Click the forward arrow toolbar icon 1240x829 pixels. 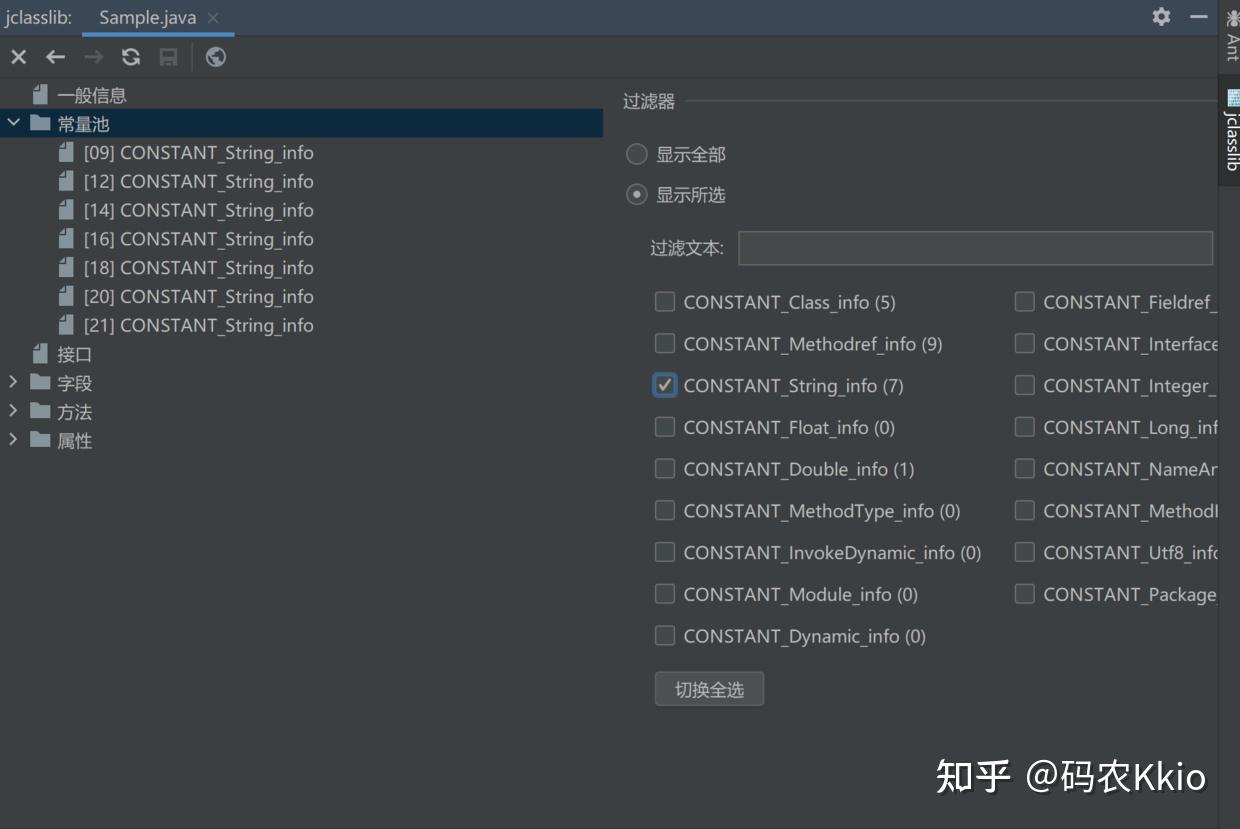tap(94, 57)
